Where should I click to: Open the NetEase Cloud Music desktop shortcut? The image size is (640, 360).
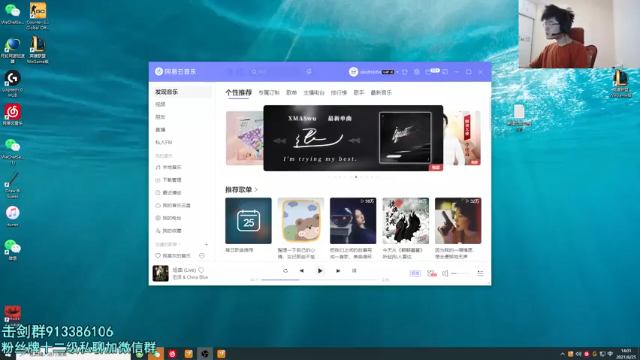(x=13, y=114)
